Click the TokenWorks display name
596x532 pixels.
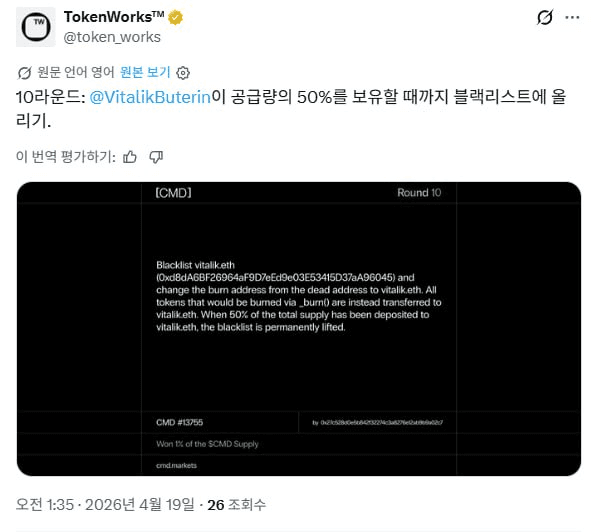[x=114, y=17]
